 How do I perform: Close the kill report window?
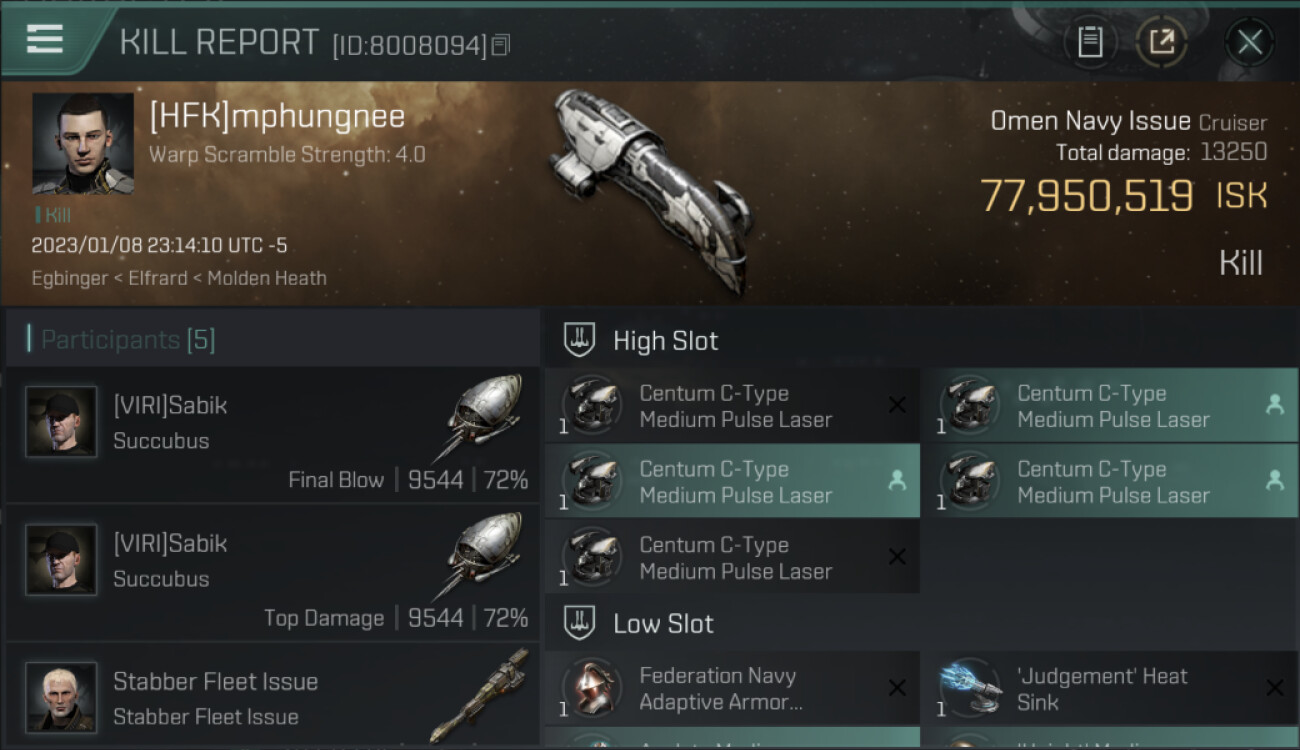coord(1249,42)
